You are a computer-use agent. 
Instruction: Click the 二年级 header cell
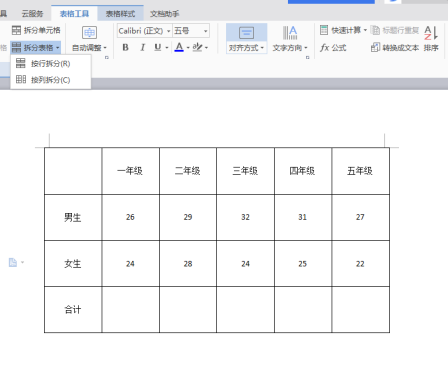click(188, 171)
